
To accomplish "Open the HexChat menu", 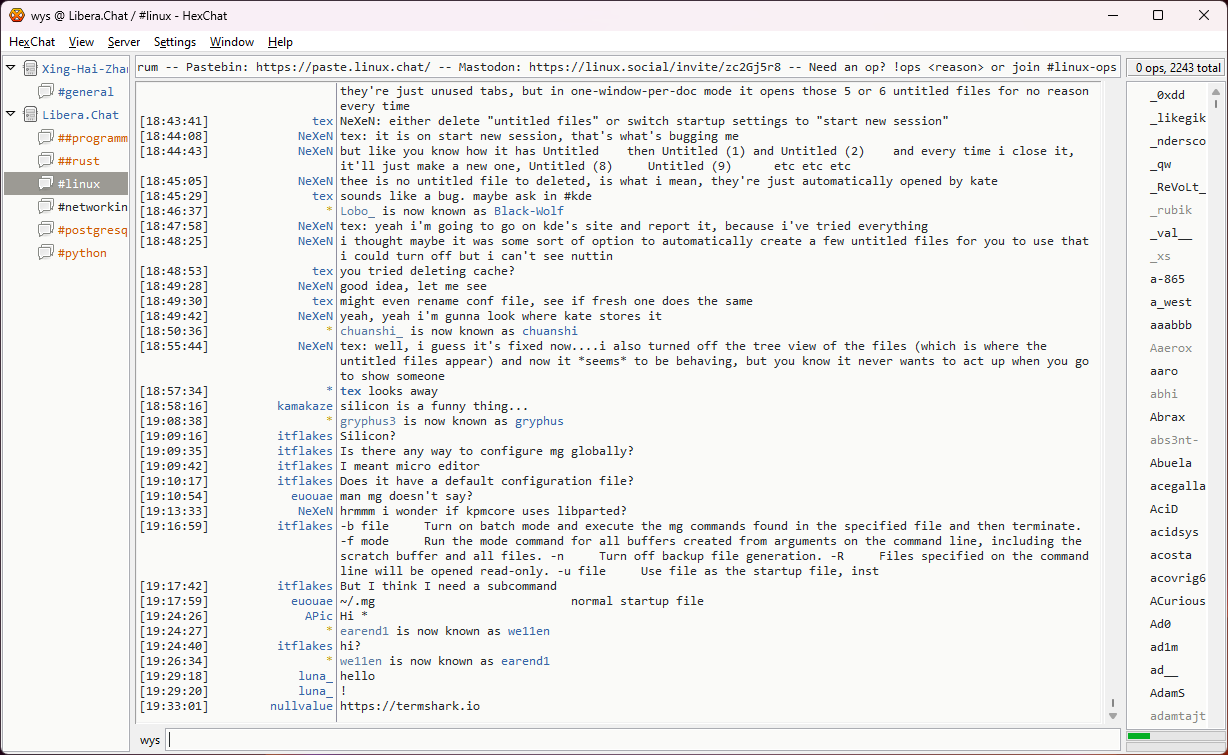I will pyautogui.click(x=32, y=42).
